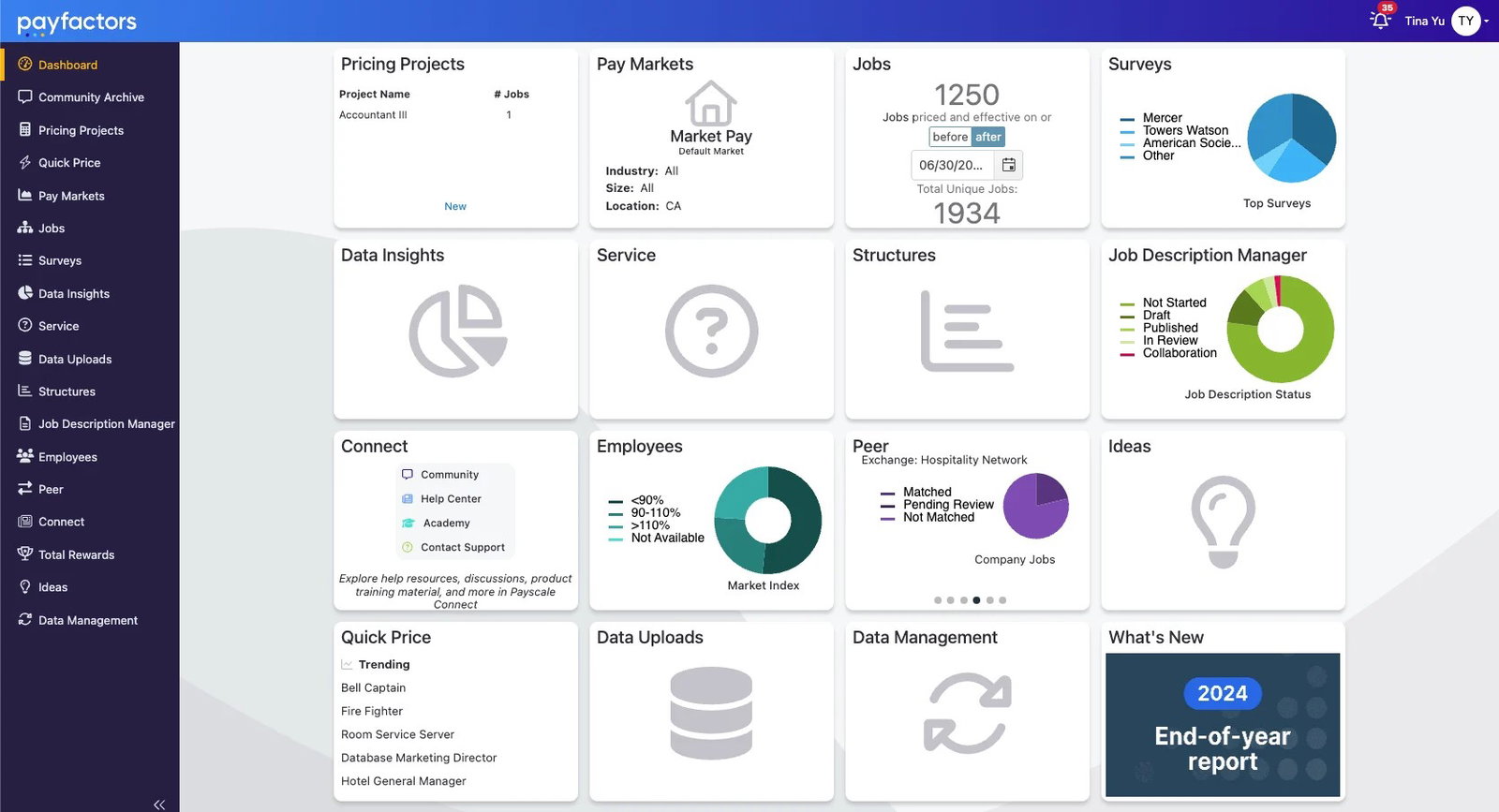Screen dimensions: 1499x812
Task: Click Contact Support in Connect card
Action: [x=453, y=548]
